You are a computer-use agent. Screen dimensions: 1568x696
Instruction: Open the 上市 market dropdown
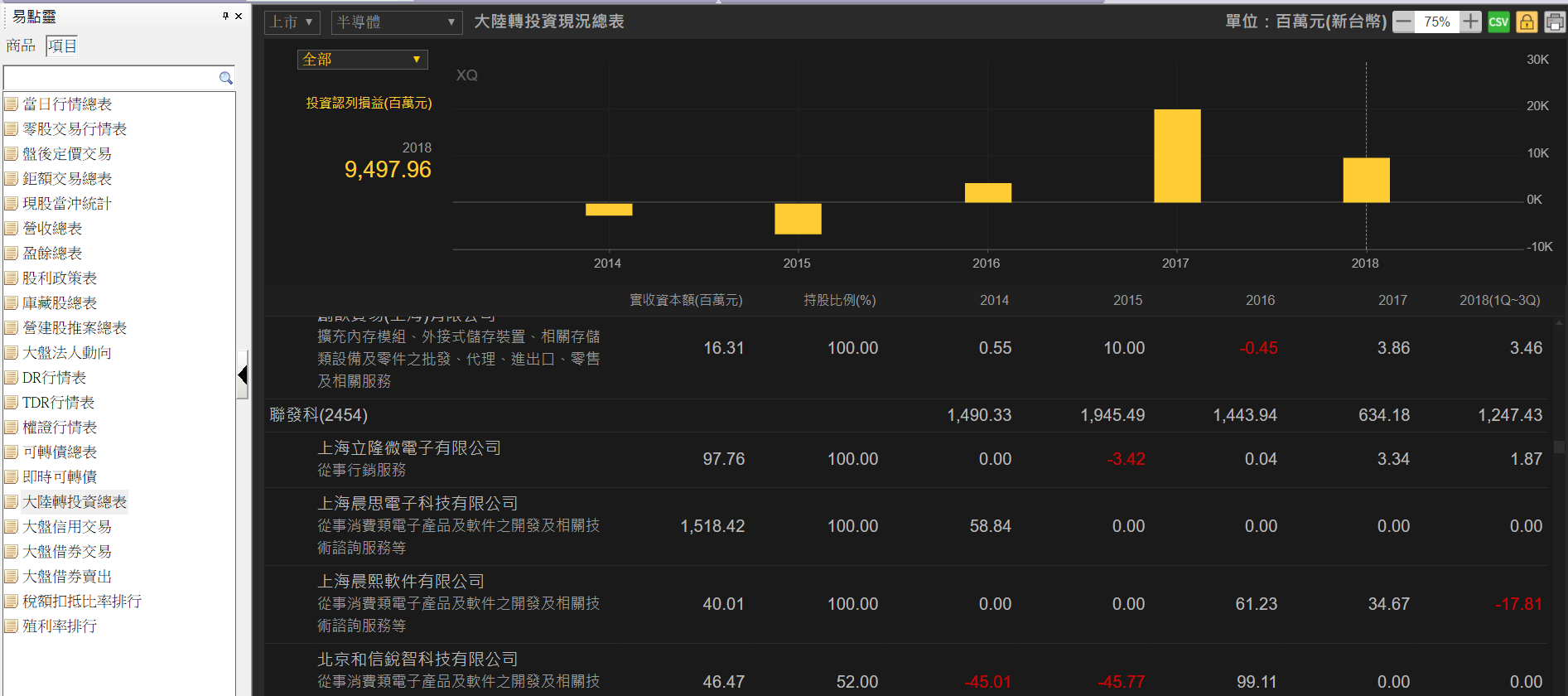coord(292,22)
